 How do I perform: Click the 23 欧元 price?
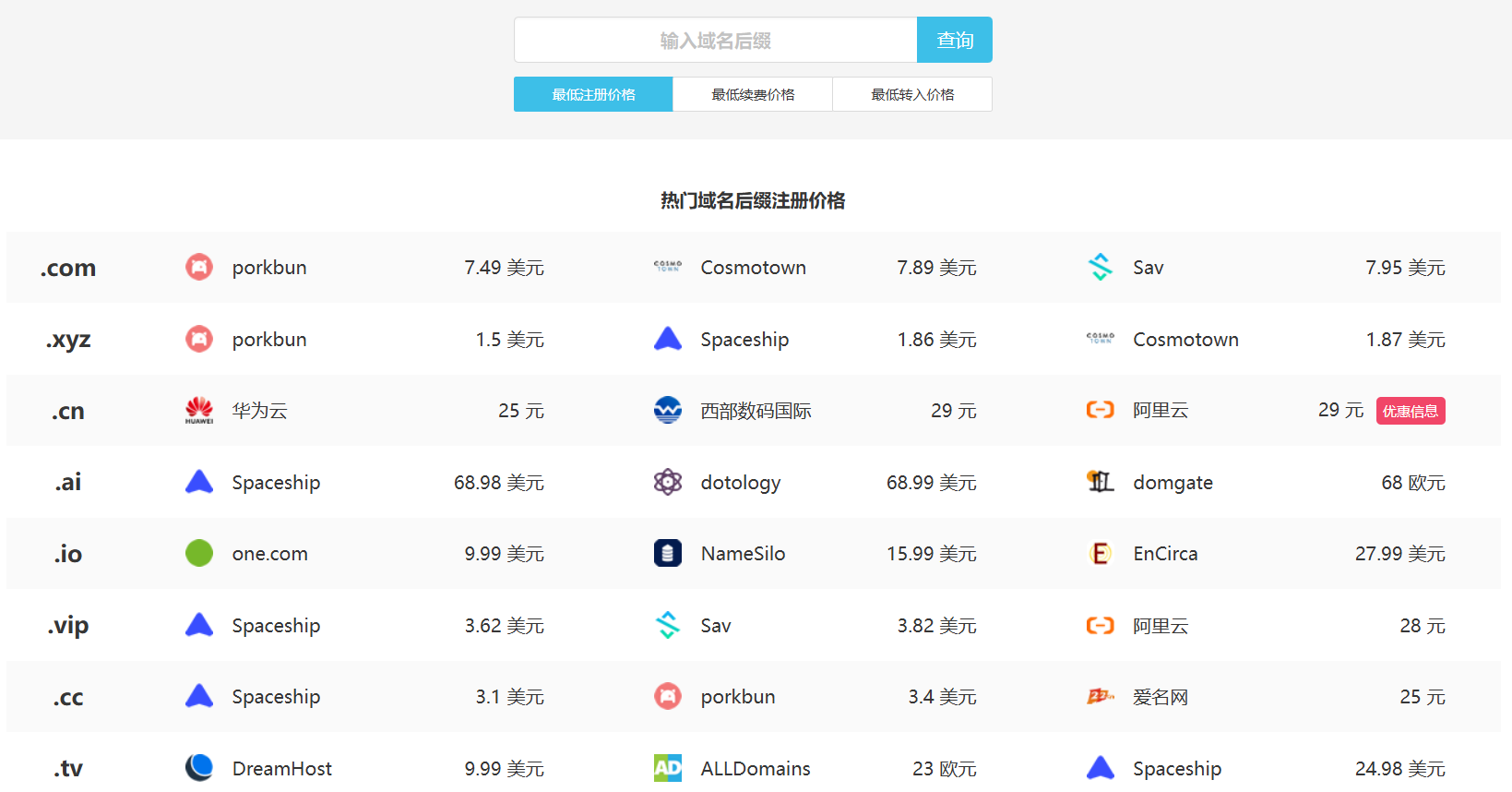tap(945, 768)
